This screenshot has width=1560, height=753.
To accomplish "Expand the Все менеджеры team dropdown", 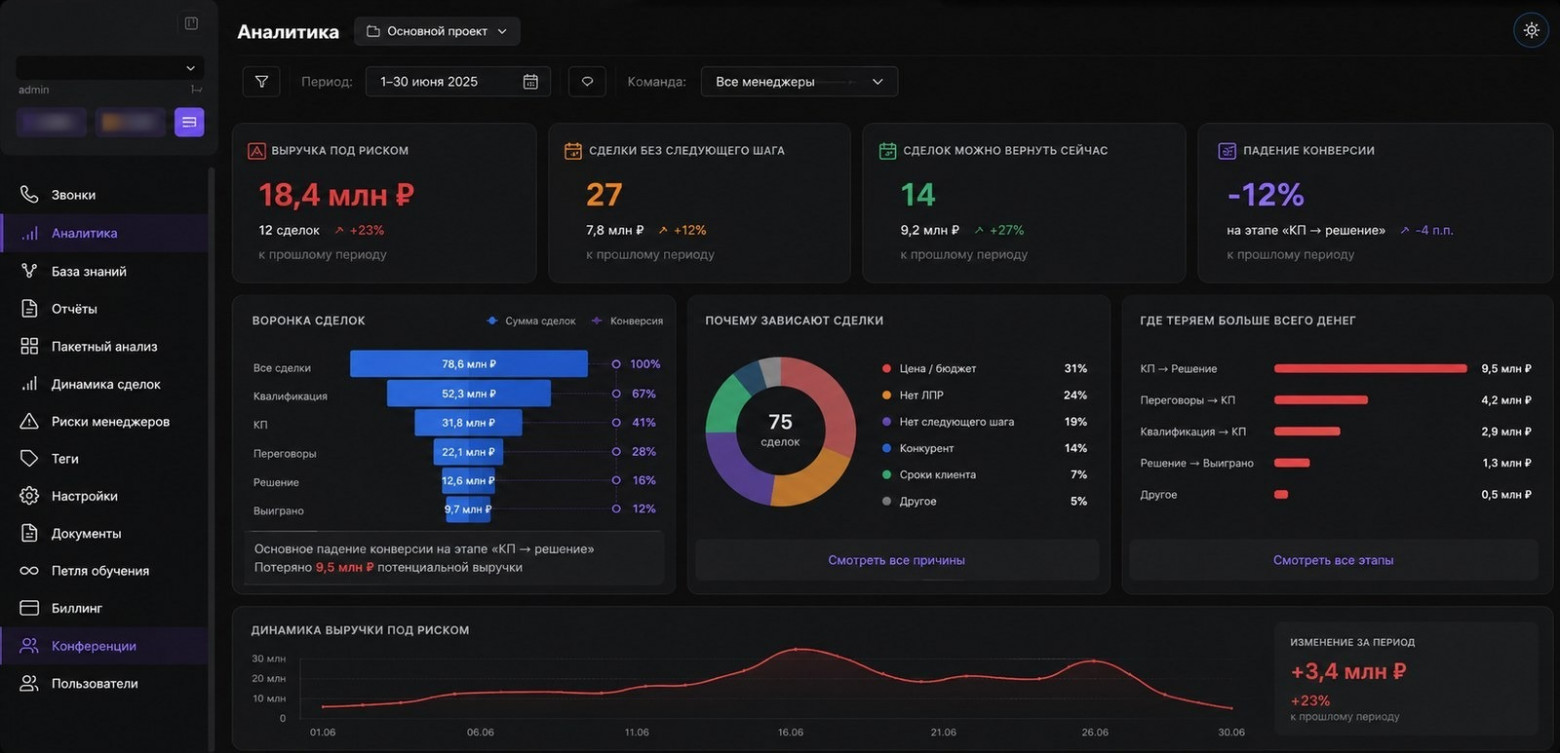I will [799, 82].
